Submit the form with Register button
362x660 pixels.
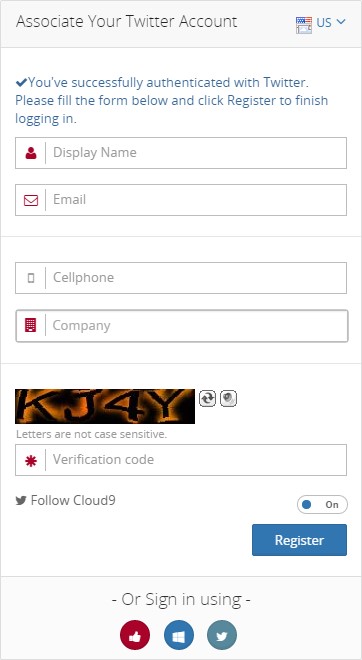pos(299,540)
